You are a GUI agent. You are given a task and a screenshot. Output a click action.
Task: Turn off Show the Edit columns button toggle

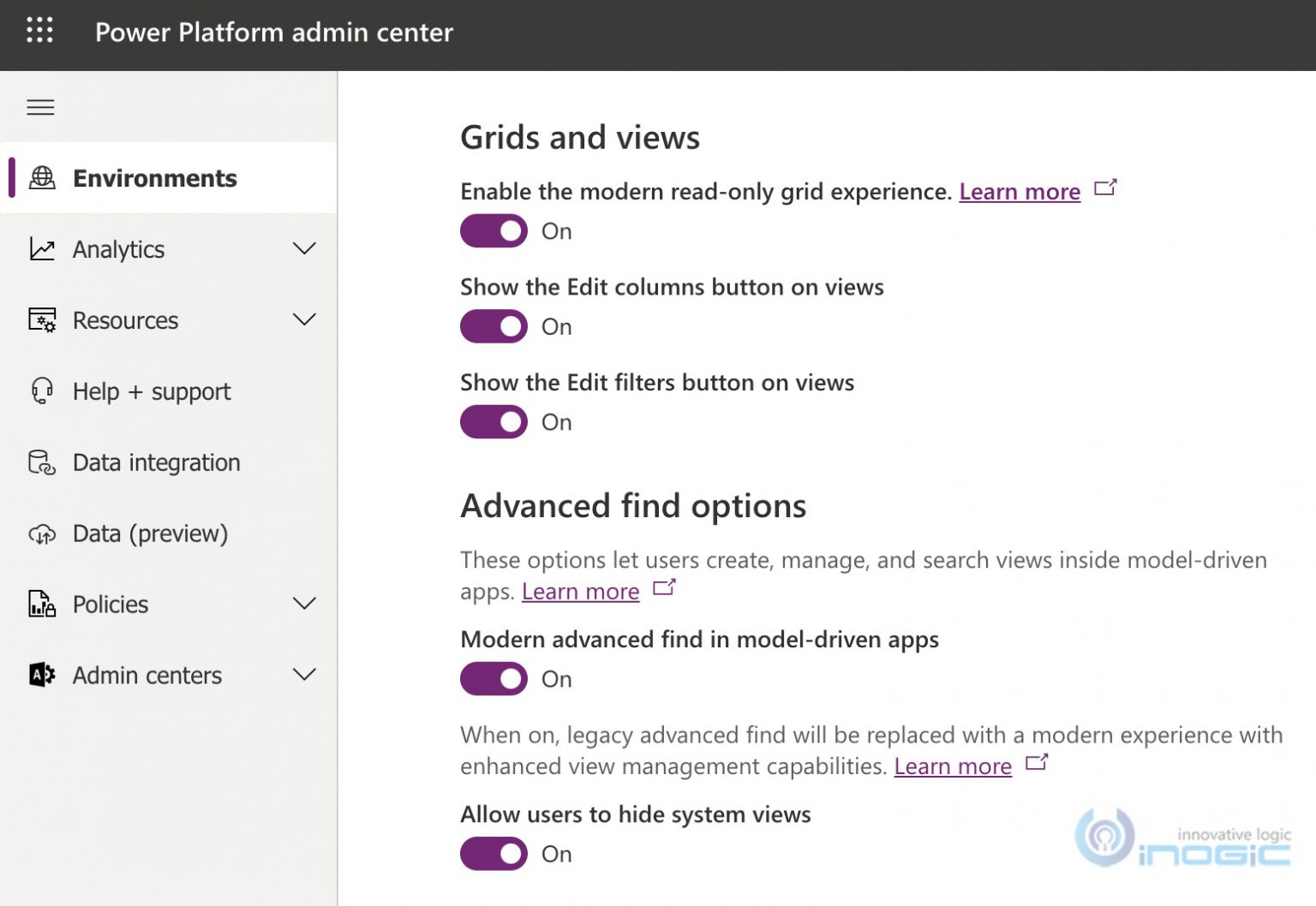493,326
